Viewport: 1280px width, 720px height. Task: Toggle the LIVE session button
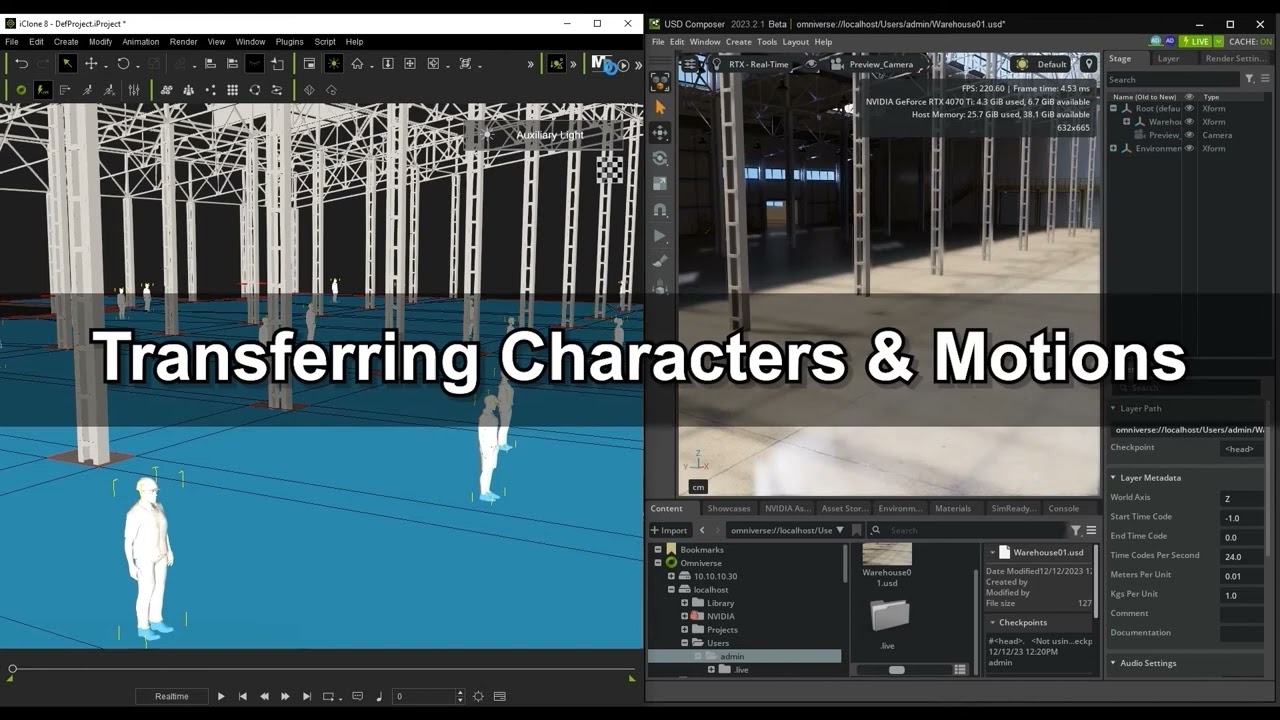pyautogui.click(x=1195, y=41)
